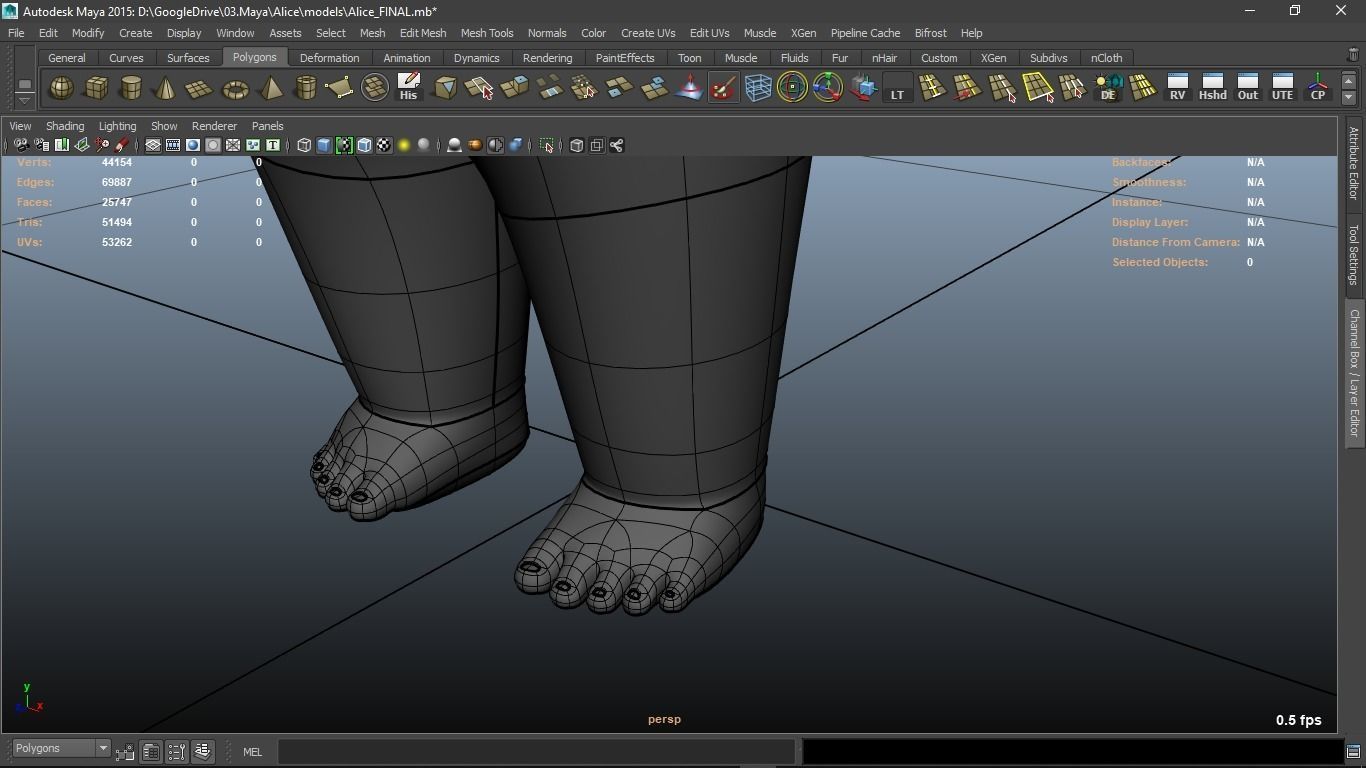The height and width of the screenshot is (768, 1366).
Task: Open the Hshd Hypershade shelf icon
Action: coord(1212,88)
